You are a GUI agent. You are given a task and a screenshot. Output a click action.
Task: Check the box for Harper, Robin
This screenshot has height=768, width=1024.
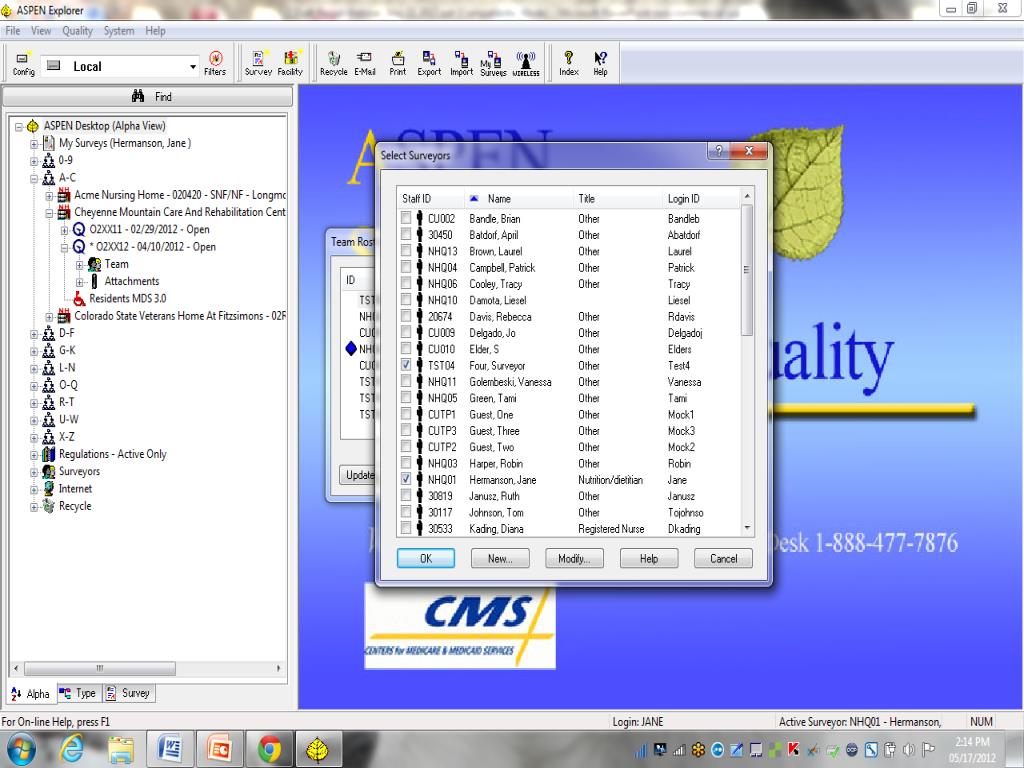(x=406, y=463)
